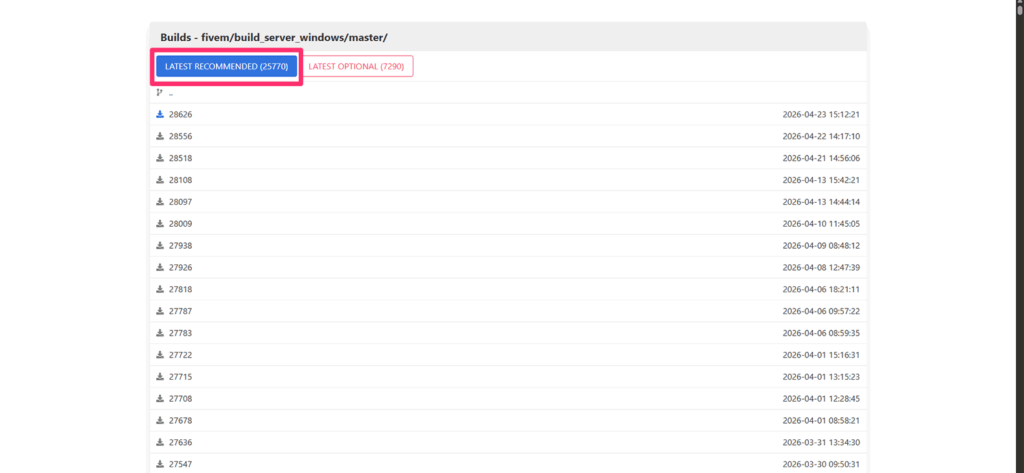Viewport: 1024px width, 473px height.
Task: Choose build 27715 in the list
Action: coord(180,376)
